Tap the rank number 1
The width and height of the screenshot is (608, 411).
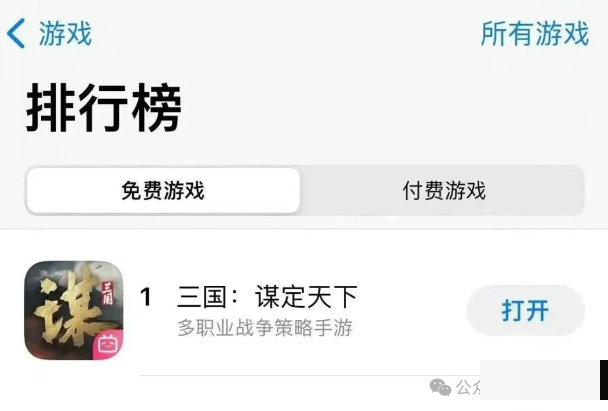146,297
